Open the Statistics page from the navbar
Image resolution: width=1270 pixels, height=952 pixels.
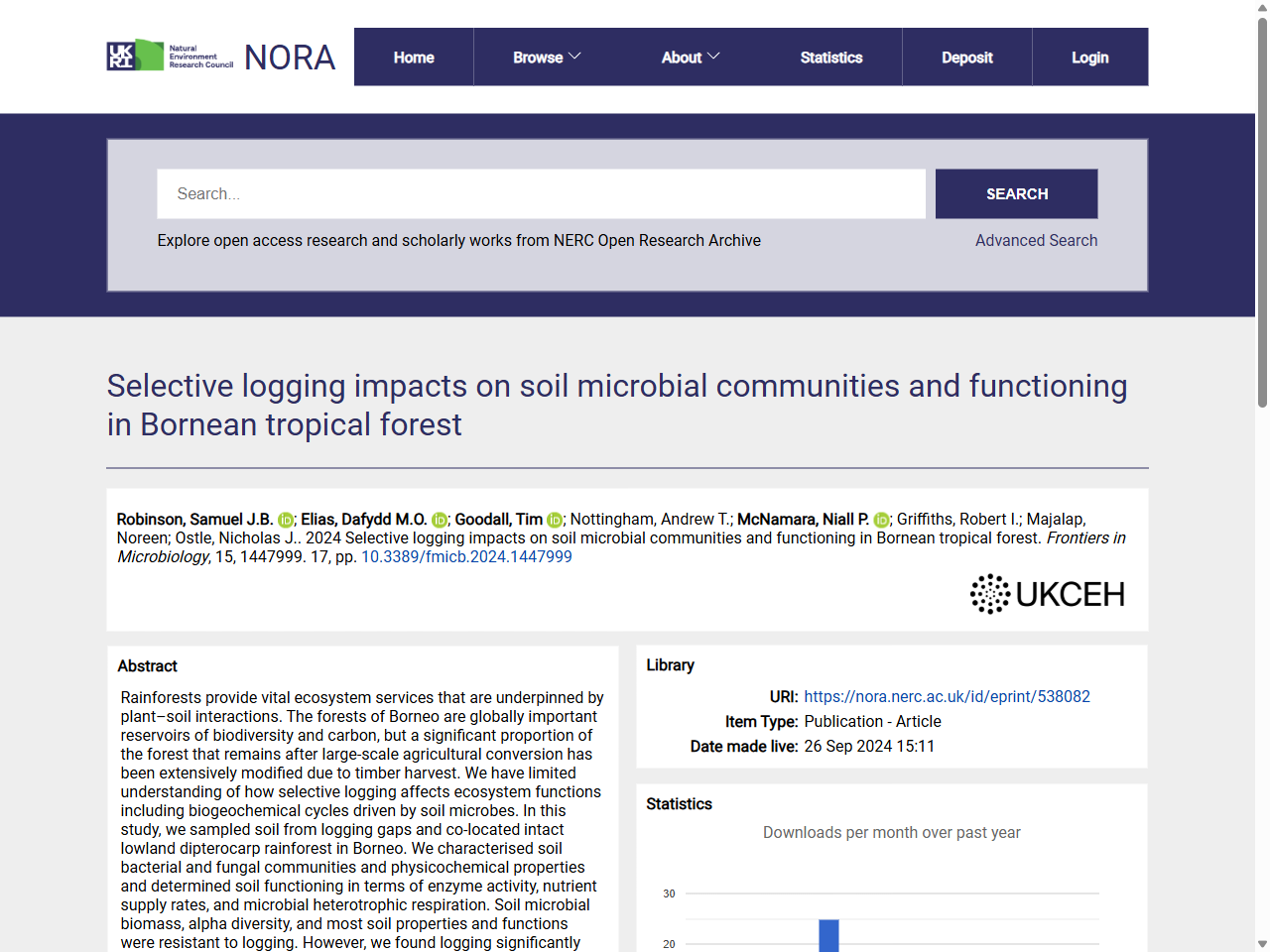pos(831,57)
